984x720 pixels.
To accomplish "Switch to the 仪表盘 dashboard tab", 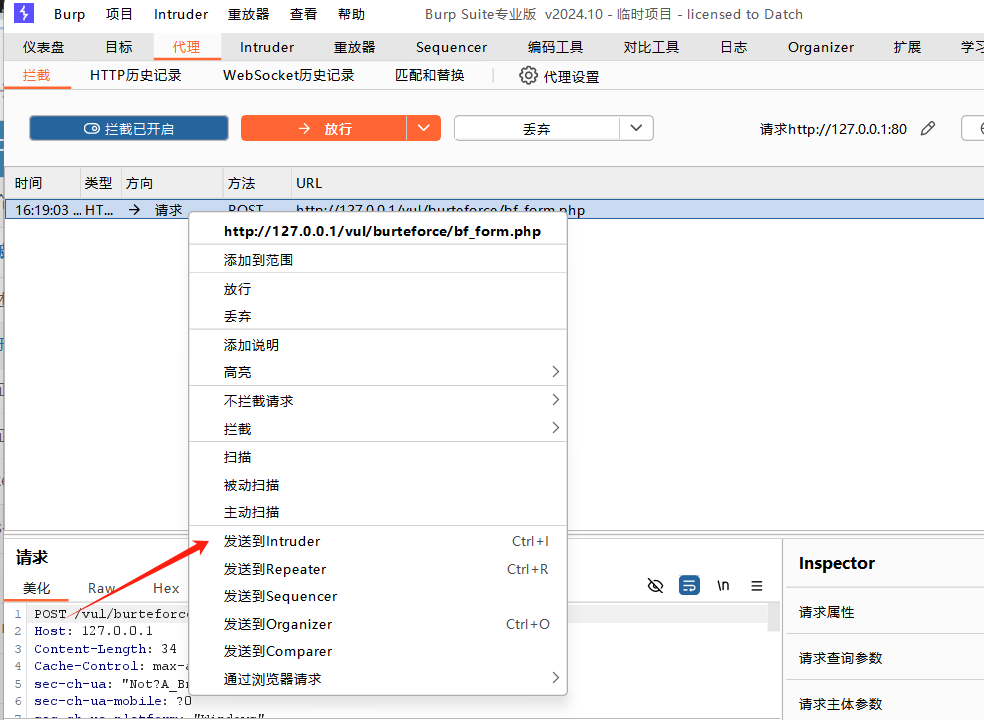I will (x=44, y=47).
